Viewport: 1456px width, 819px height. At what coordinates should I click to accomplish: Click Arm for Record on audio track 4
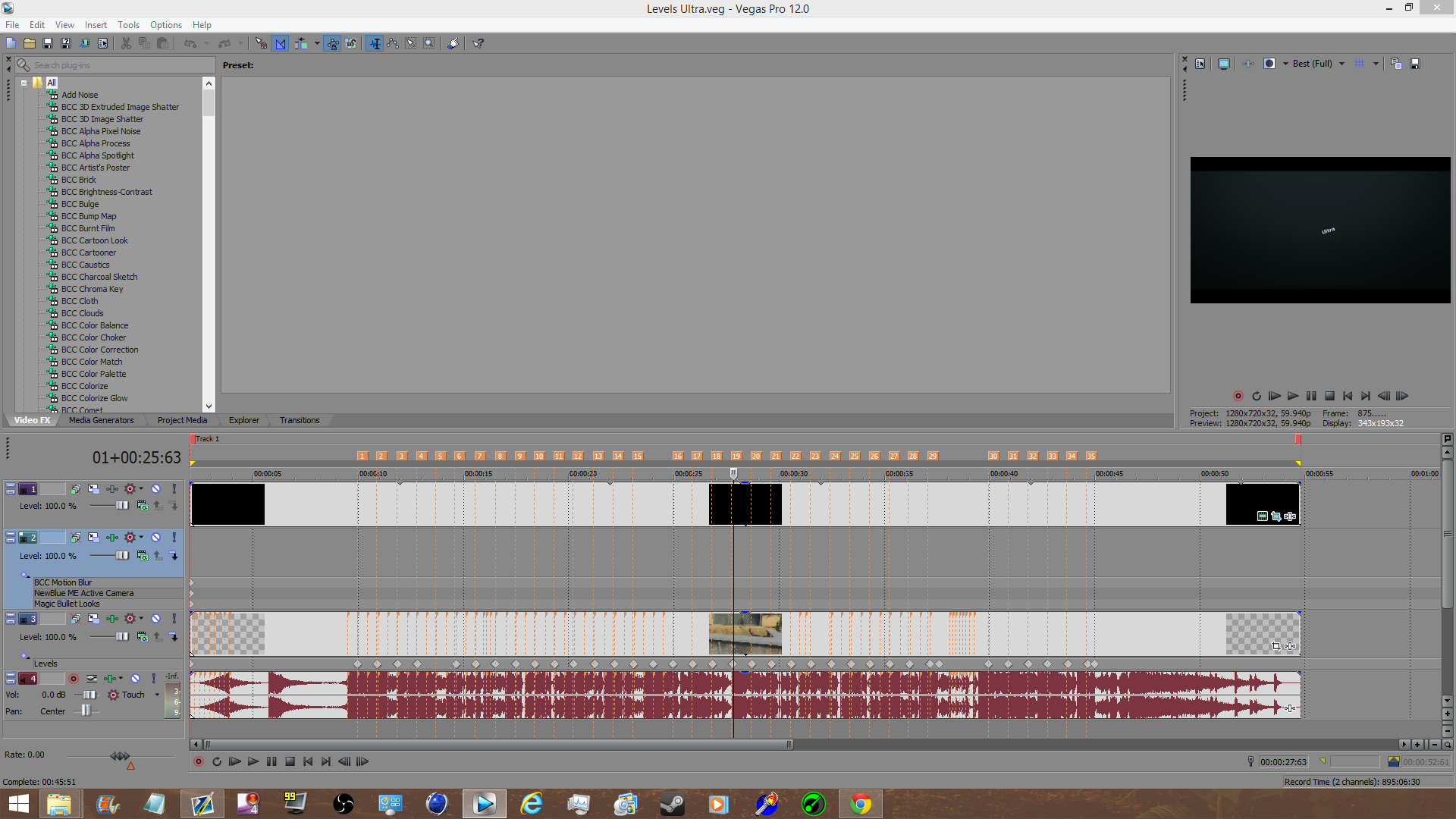(x=74, y=679)
